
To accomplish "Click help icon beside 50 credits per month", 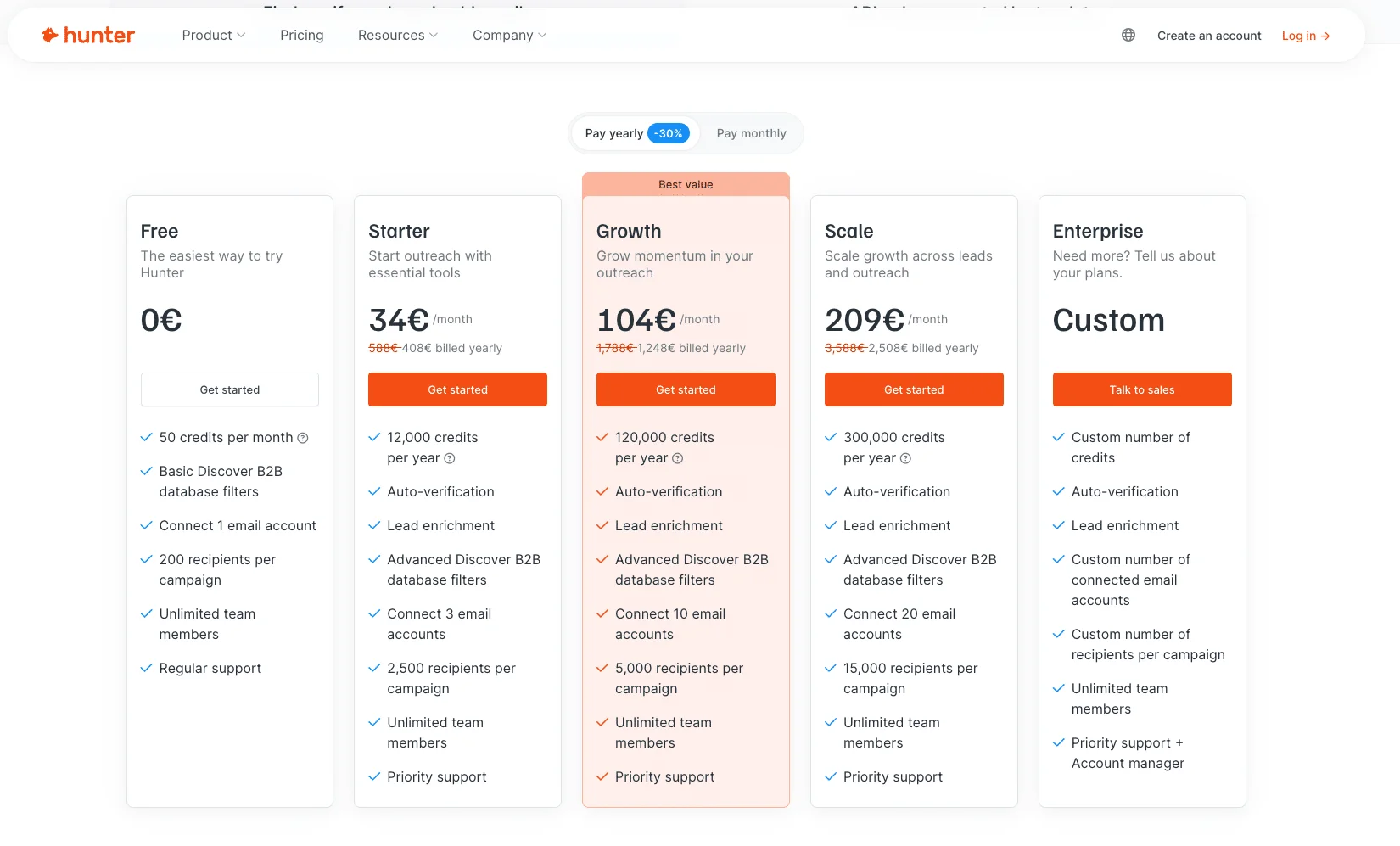I will 303,438.
